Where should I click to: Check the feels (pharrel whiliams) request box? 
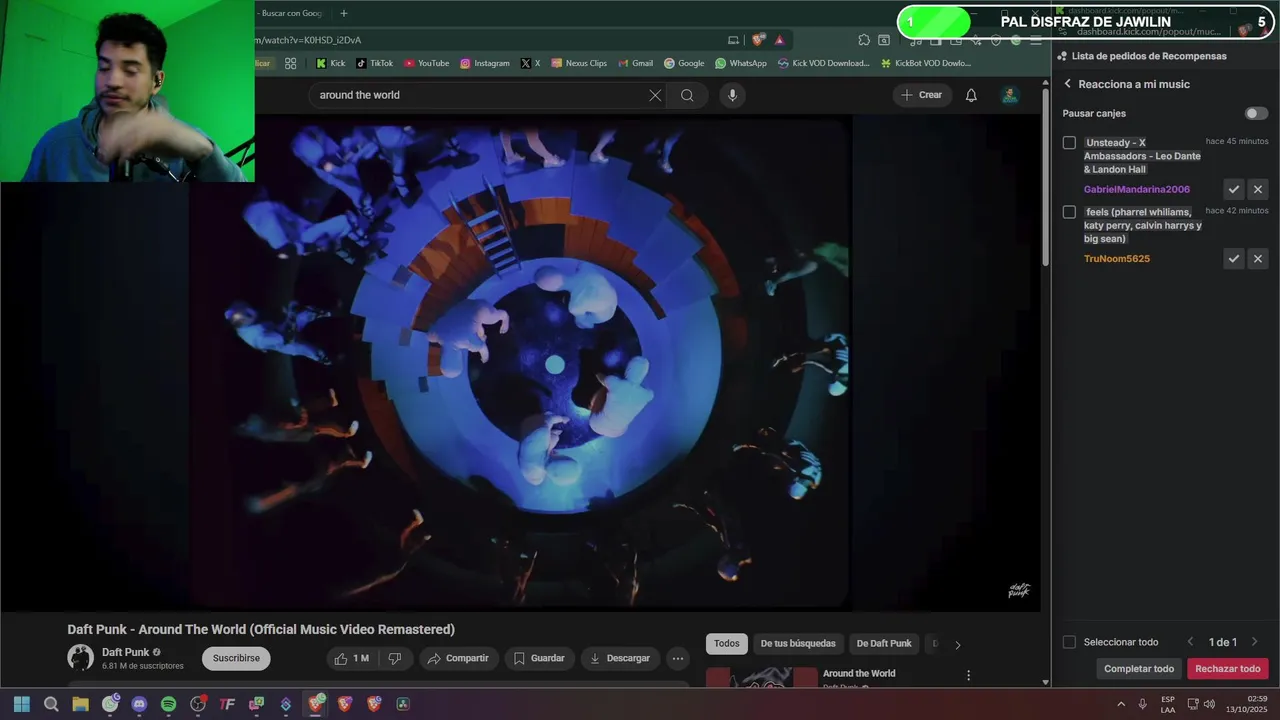click(x=1069, y=212)
